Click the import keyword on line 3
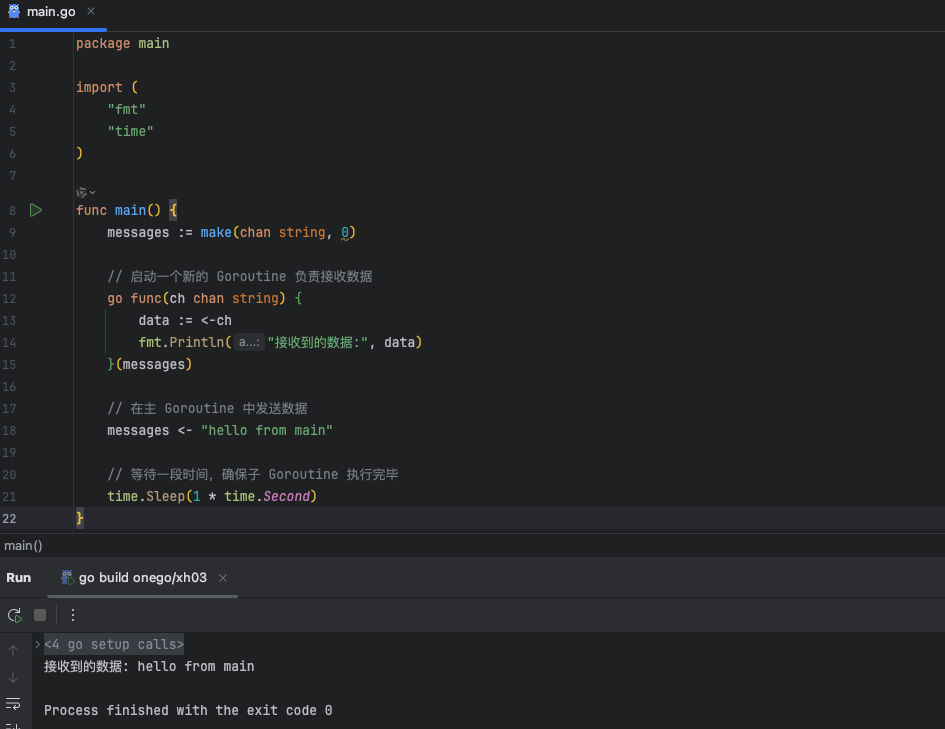The width and height of the screenshot is (945, 729). [x=99, y=87]
